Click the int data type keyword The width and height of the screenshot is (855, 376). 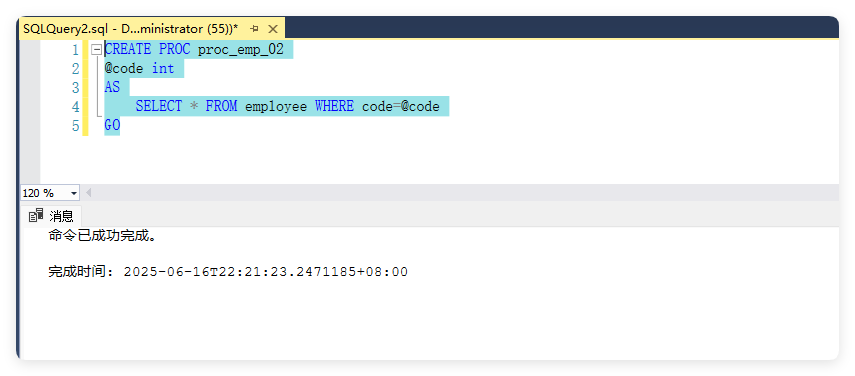163,69
